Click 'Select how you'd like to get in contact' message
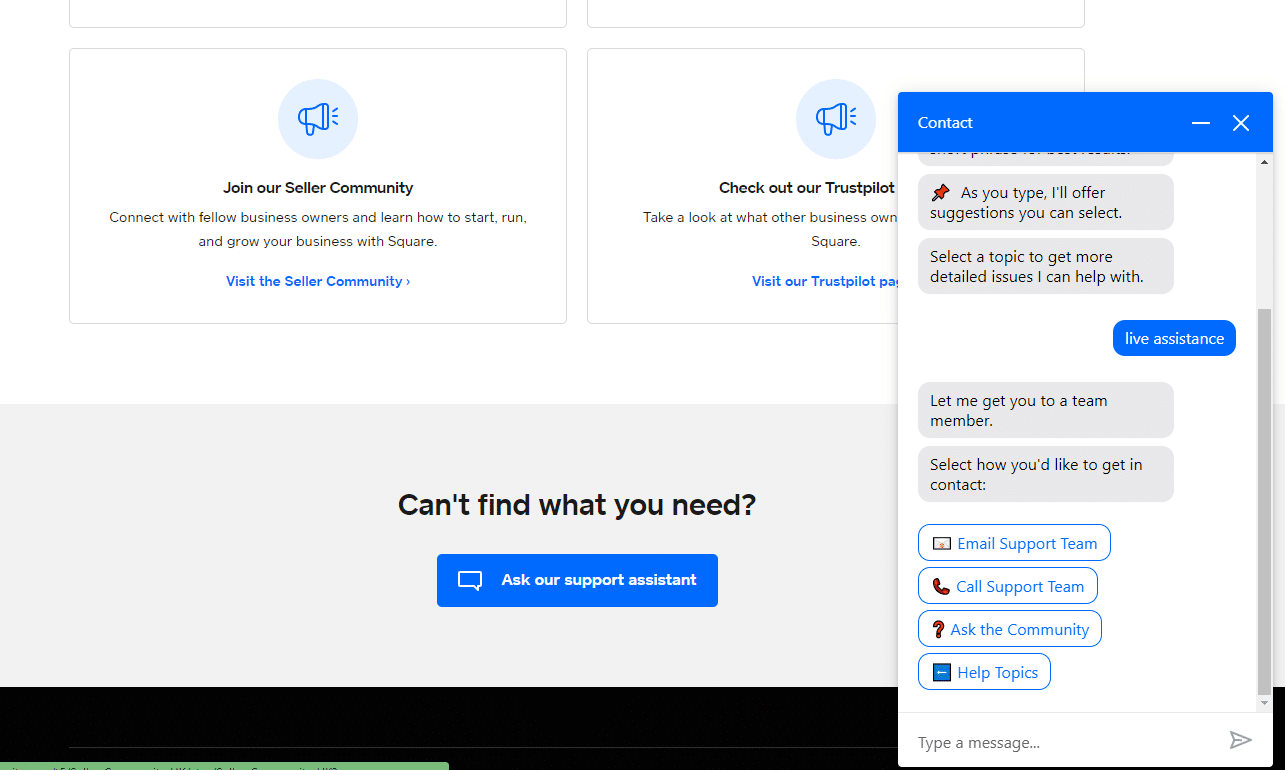1285x770 pixels. pos(1046,474)
